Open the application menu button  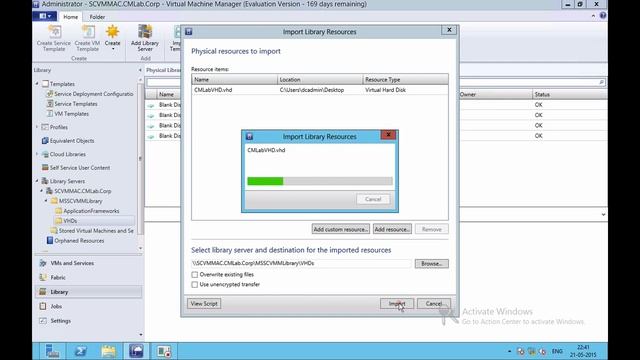coord(44,16)
